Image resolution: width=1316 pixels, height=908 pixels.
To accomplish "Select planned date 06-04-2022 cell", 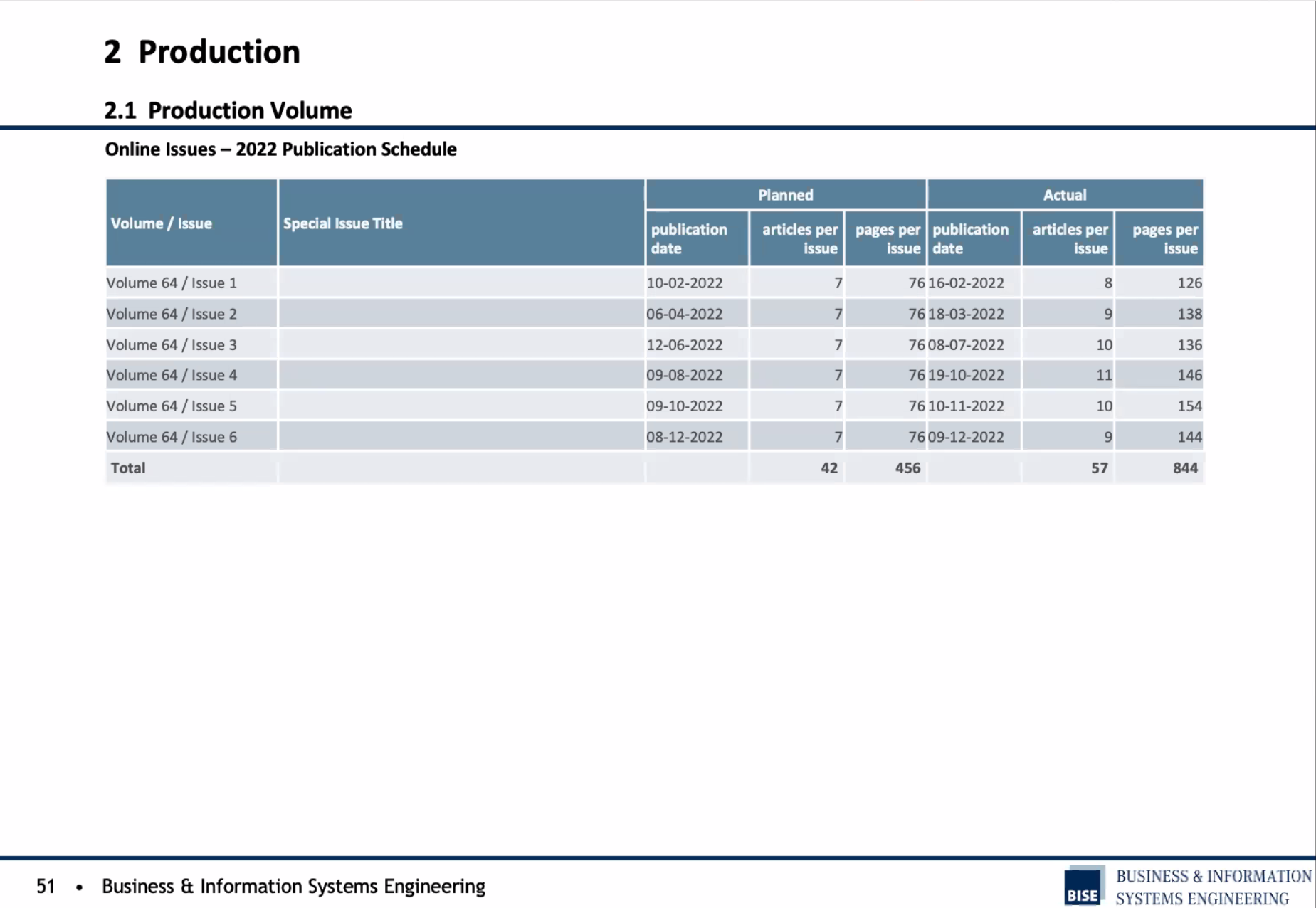I will pyautogui.click(x=685, y=314).
